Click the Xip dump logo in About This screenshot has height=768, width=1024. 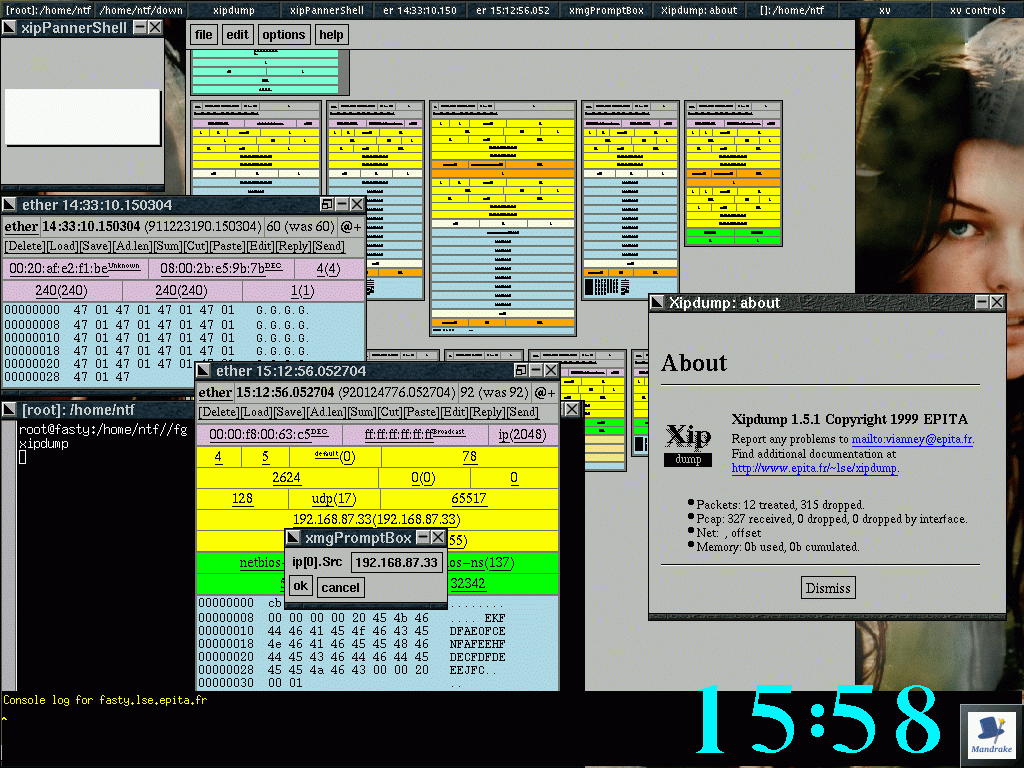(x=688, y=442)
